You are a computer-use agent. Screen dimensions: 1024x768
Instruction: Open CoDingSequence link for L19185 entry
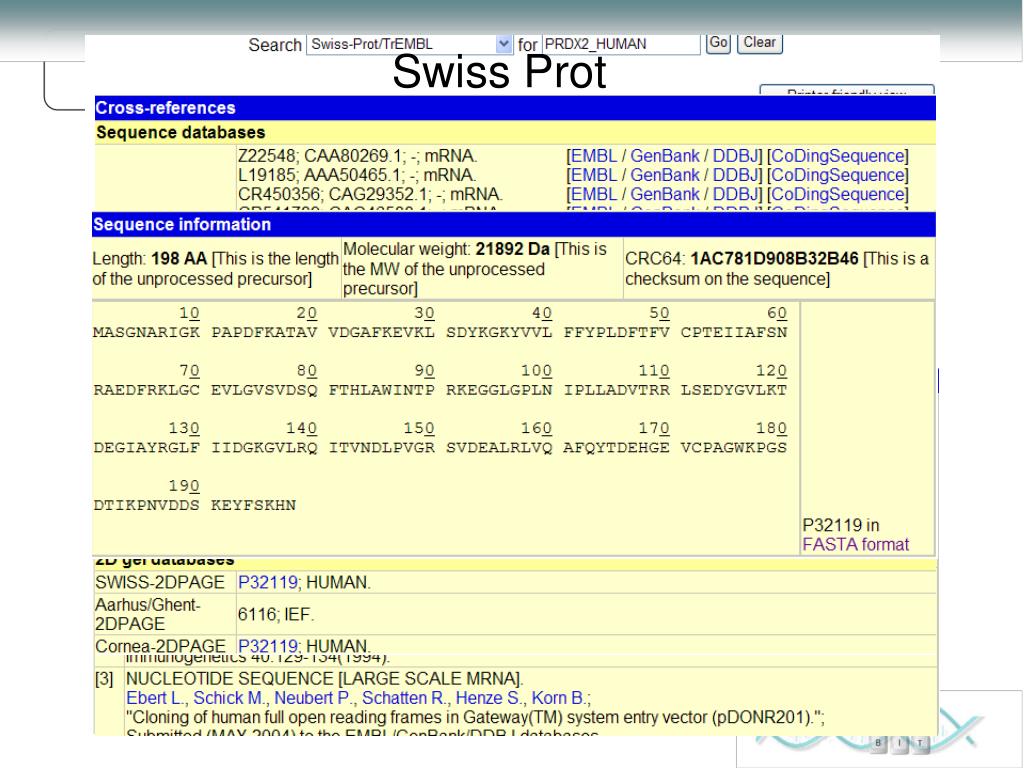[838, 175]
